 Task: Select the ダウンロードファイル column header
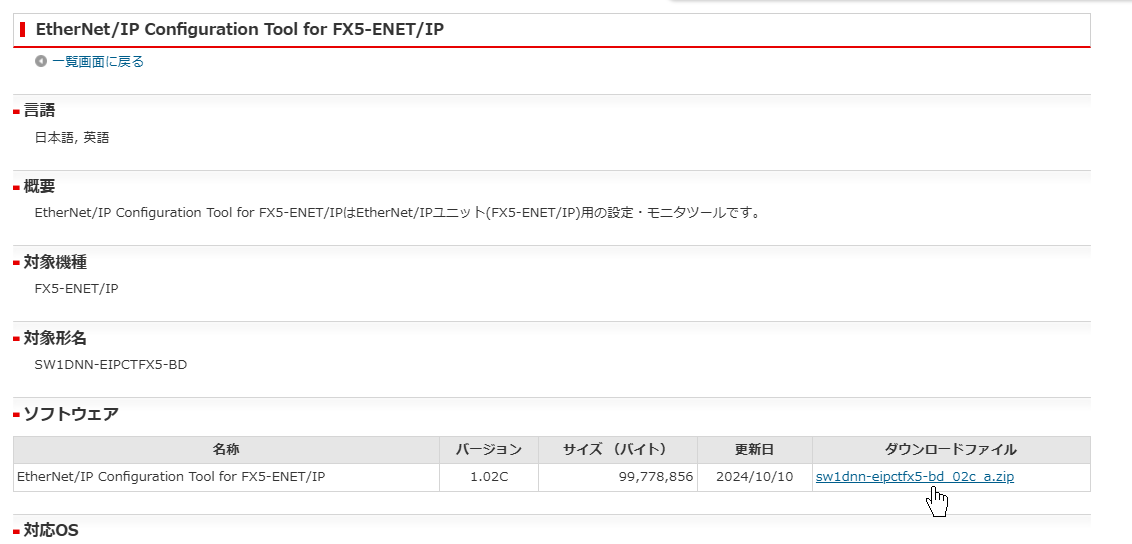pos(950,450)
